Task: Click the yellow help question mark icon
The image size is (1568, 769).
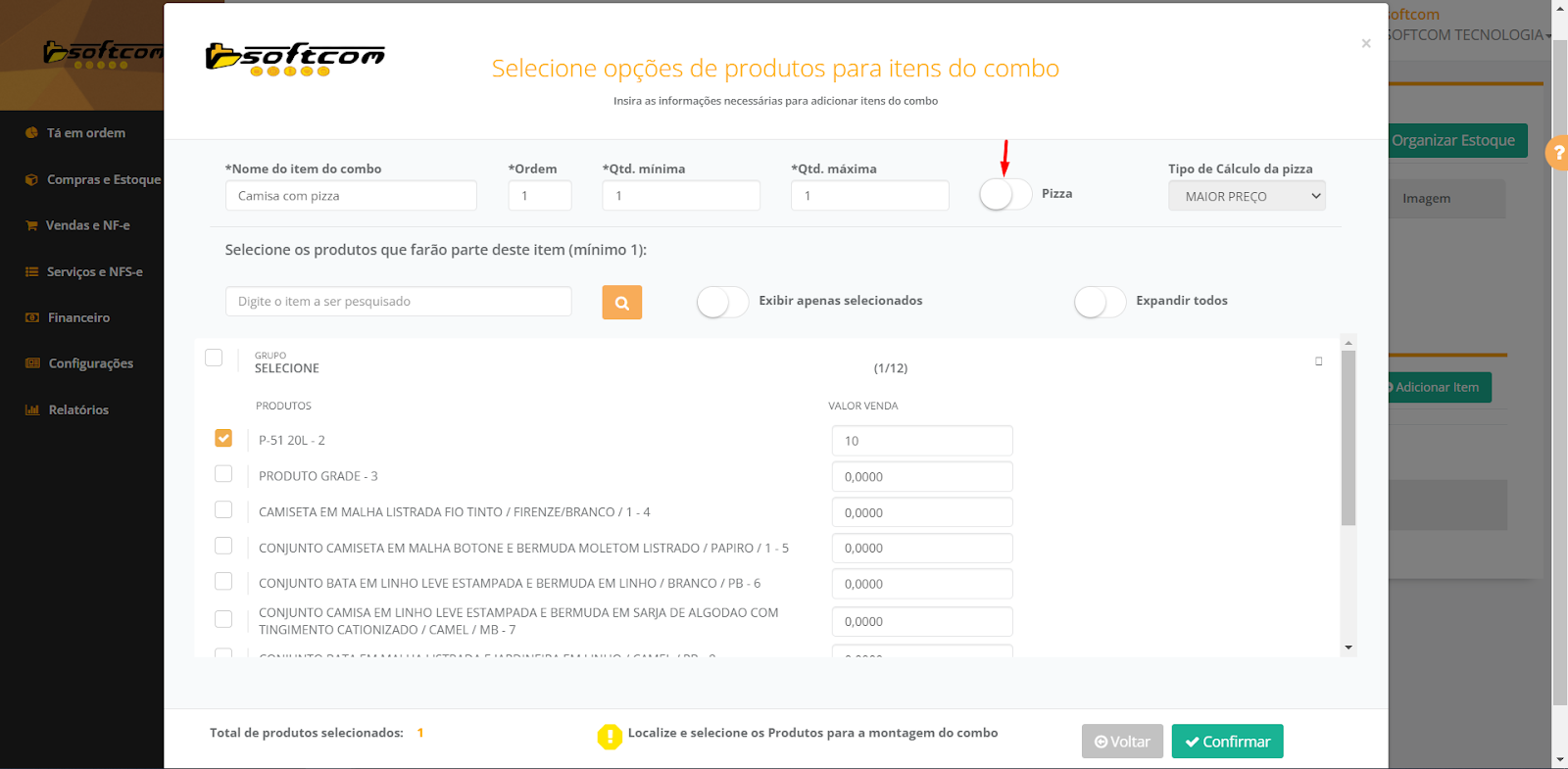Action: pyautogui.click(x=1557, y=153)
